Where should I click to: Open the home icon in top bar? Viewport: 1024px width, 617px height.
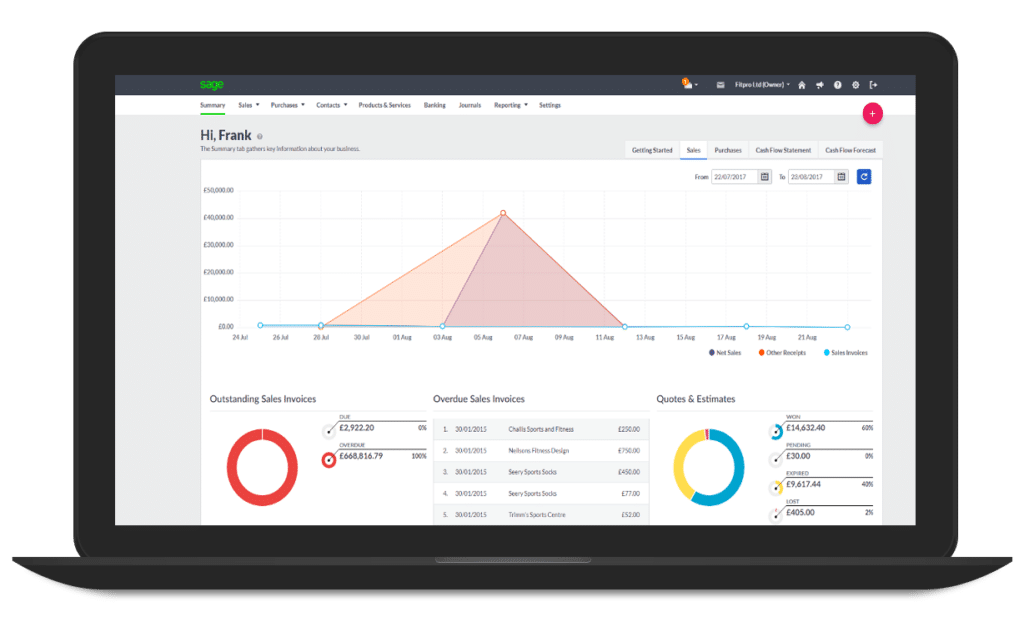tap(801, 85)
